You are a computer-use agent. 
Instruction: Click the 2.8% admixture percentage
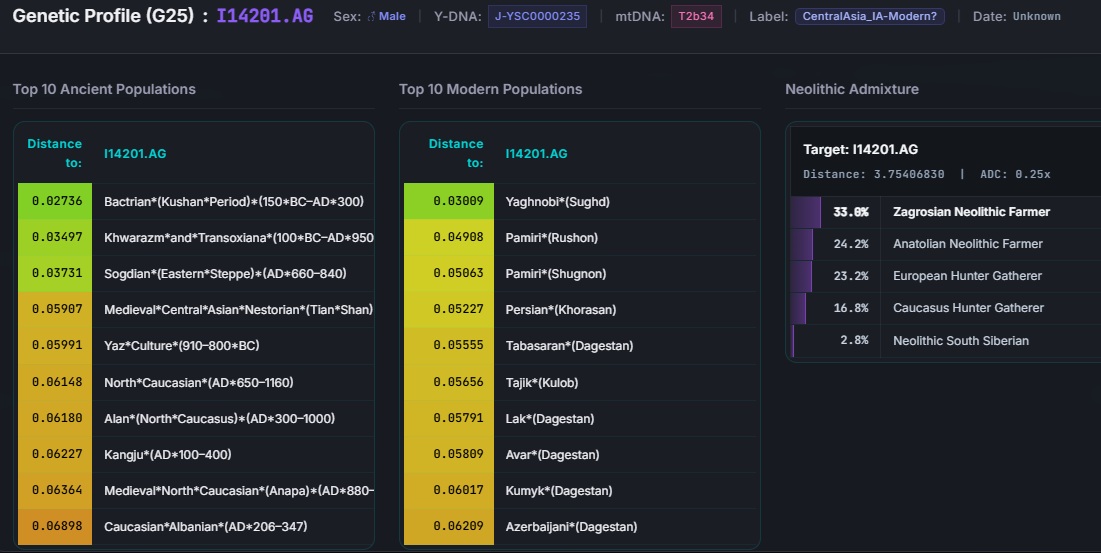pos(855,340)
